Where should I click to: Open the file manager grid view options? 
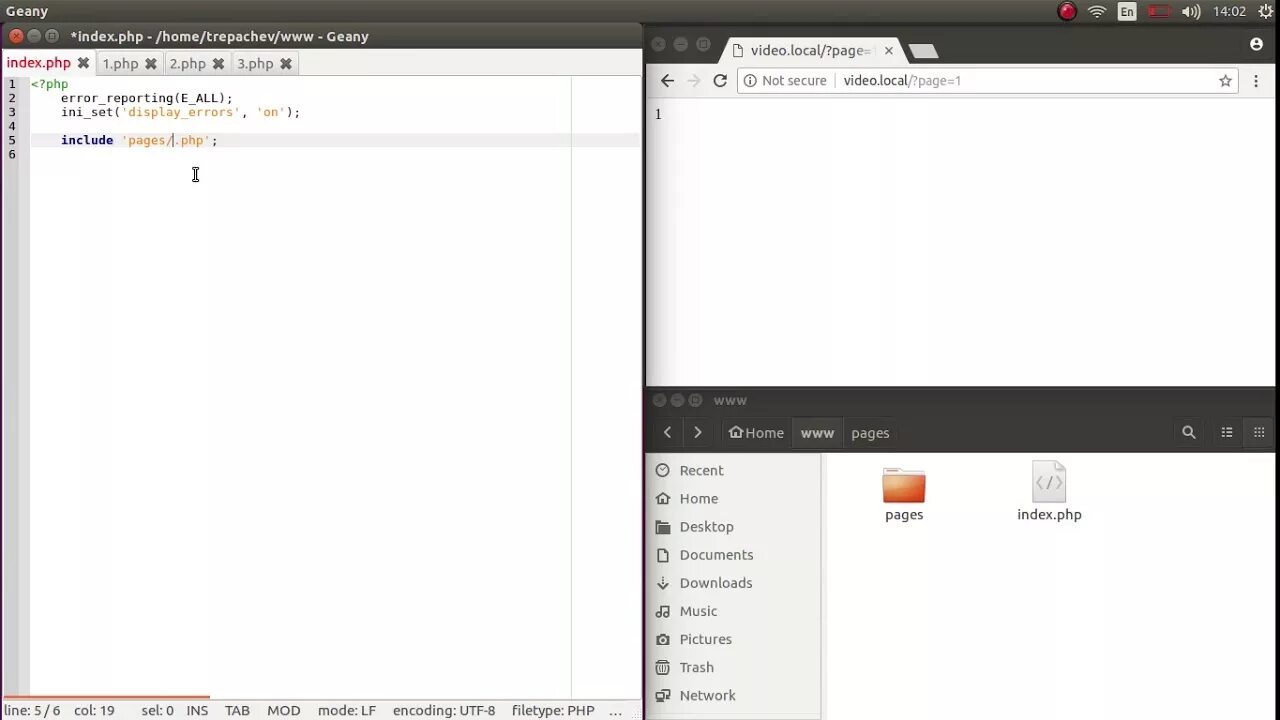tap(1259, 433)
